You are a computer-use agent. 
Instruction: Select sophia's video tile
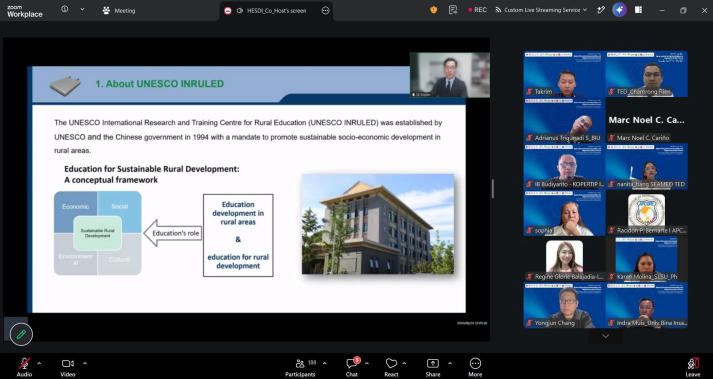click(564, 213)
